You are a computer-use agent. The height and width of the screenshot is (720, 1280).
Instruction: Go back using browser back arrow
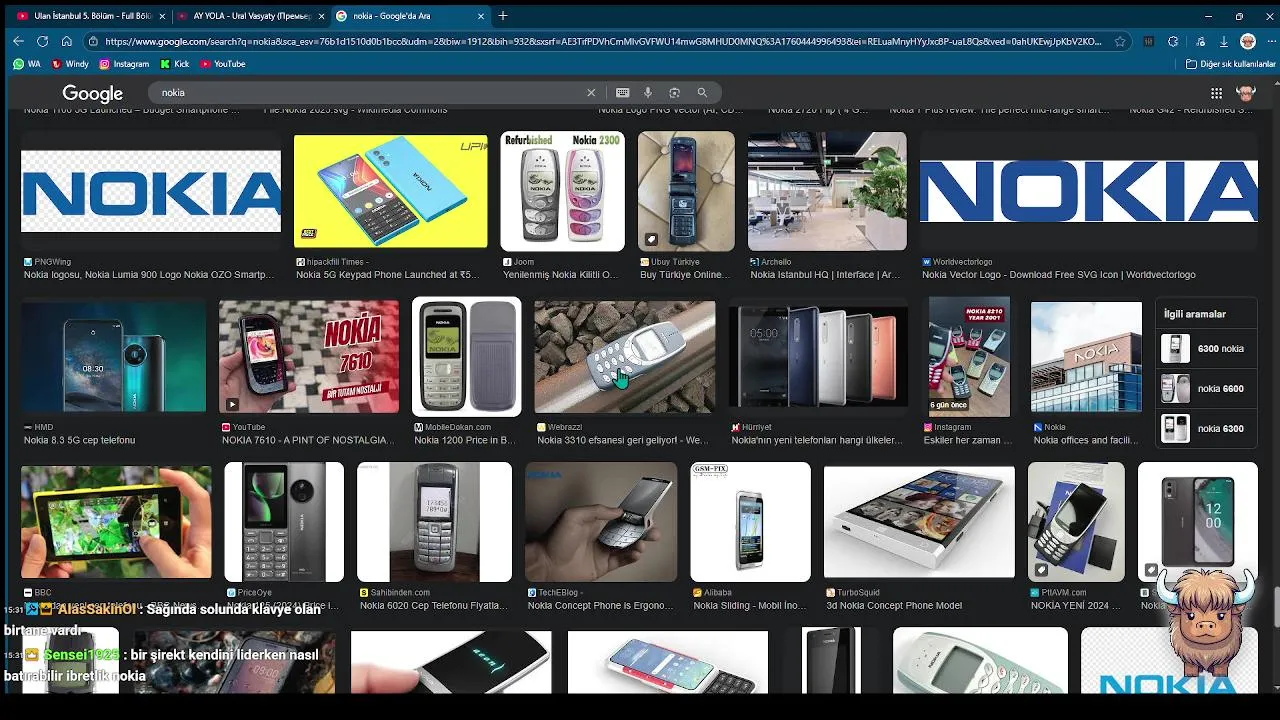pyautogui.click(x=18, y=41)
